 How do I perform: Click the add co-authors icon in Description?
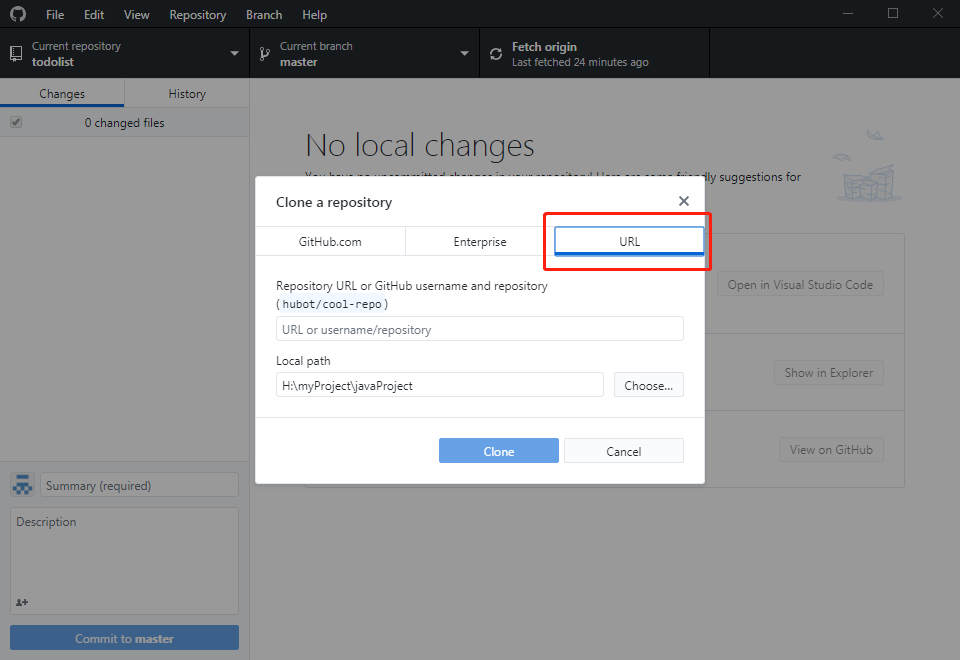click(22, 602)
